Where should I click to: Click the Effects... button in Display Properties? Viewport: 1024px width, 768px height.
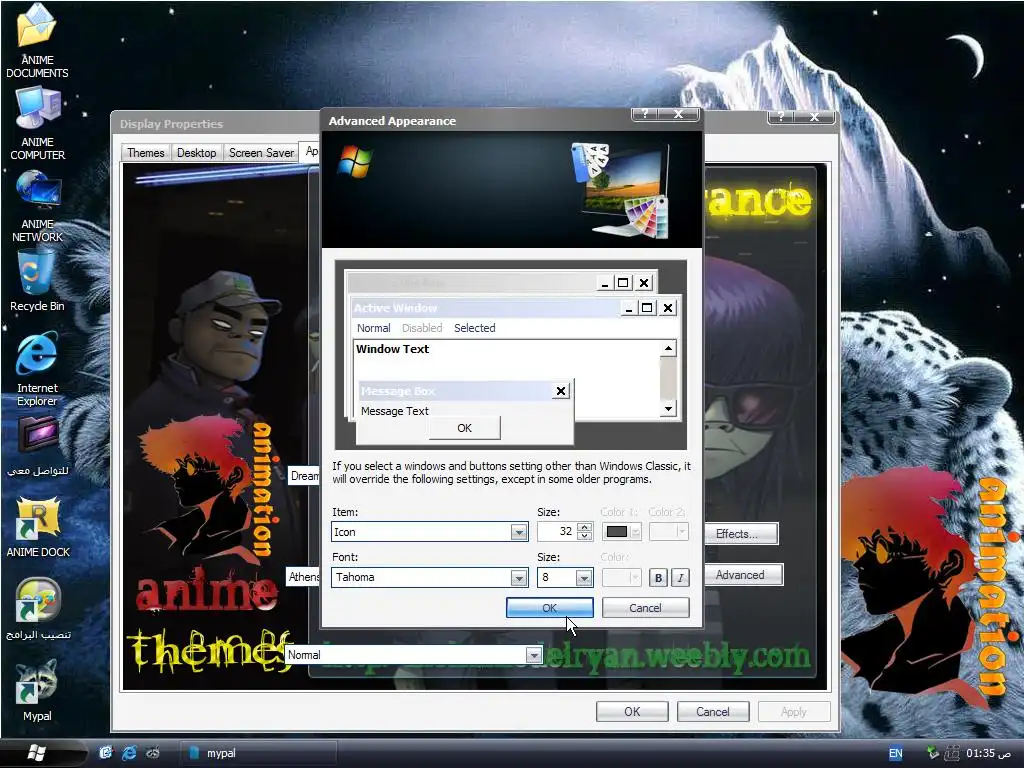741,534
